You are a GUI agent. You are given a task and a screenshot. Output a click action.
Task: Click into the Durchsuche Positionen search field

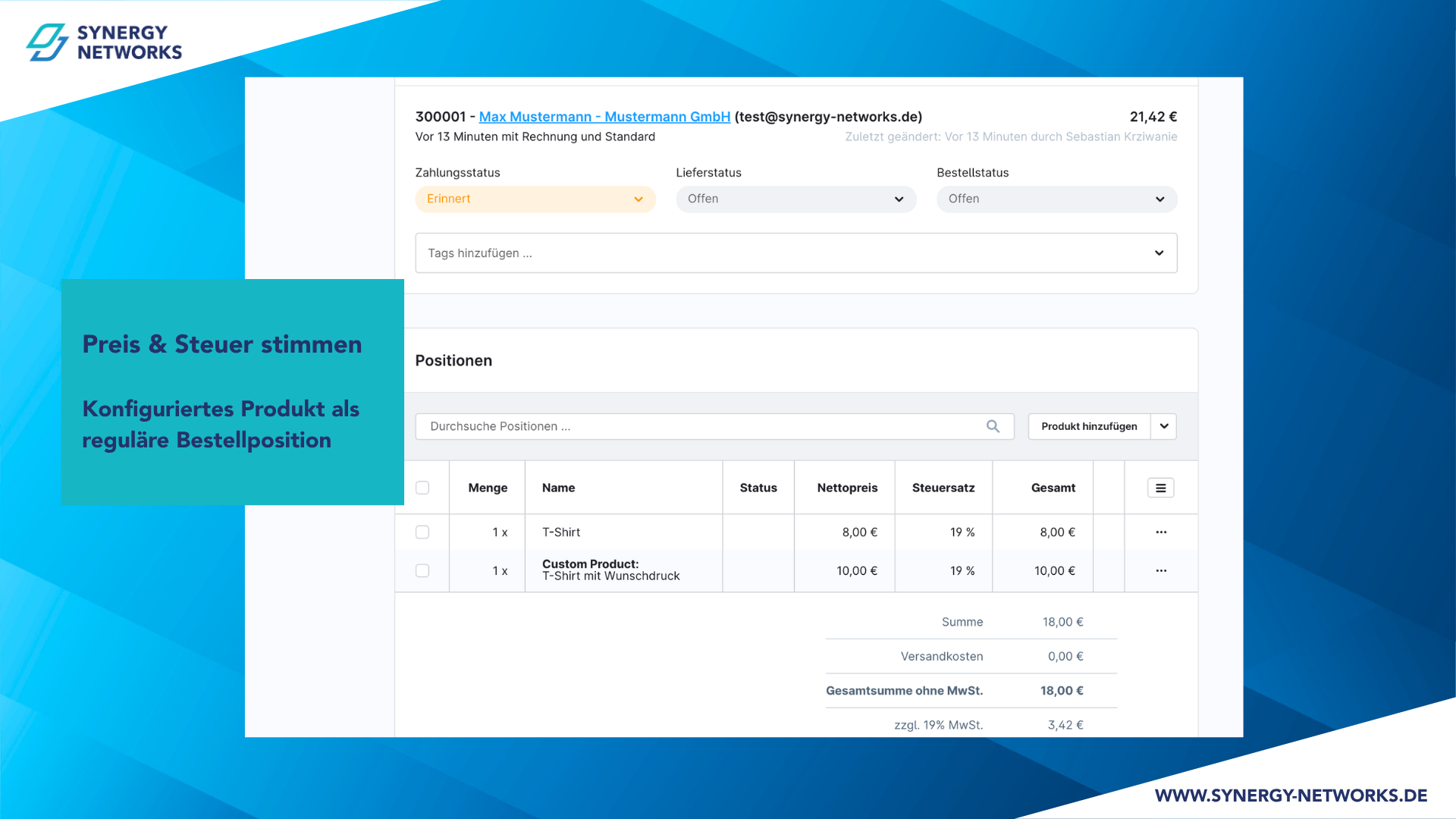(714, 426)
